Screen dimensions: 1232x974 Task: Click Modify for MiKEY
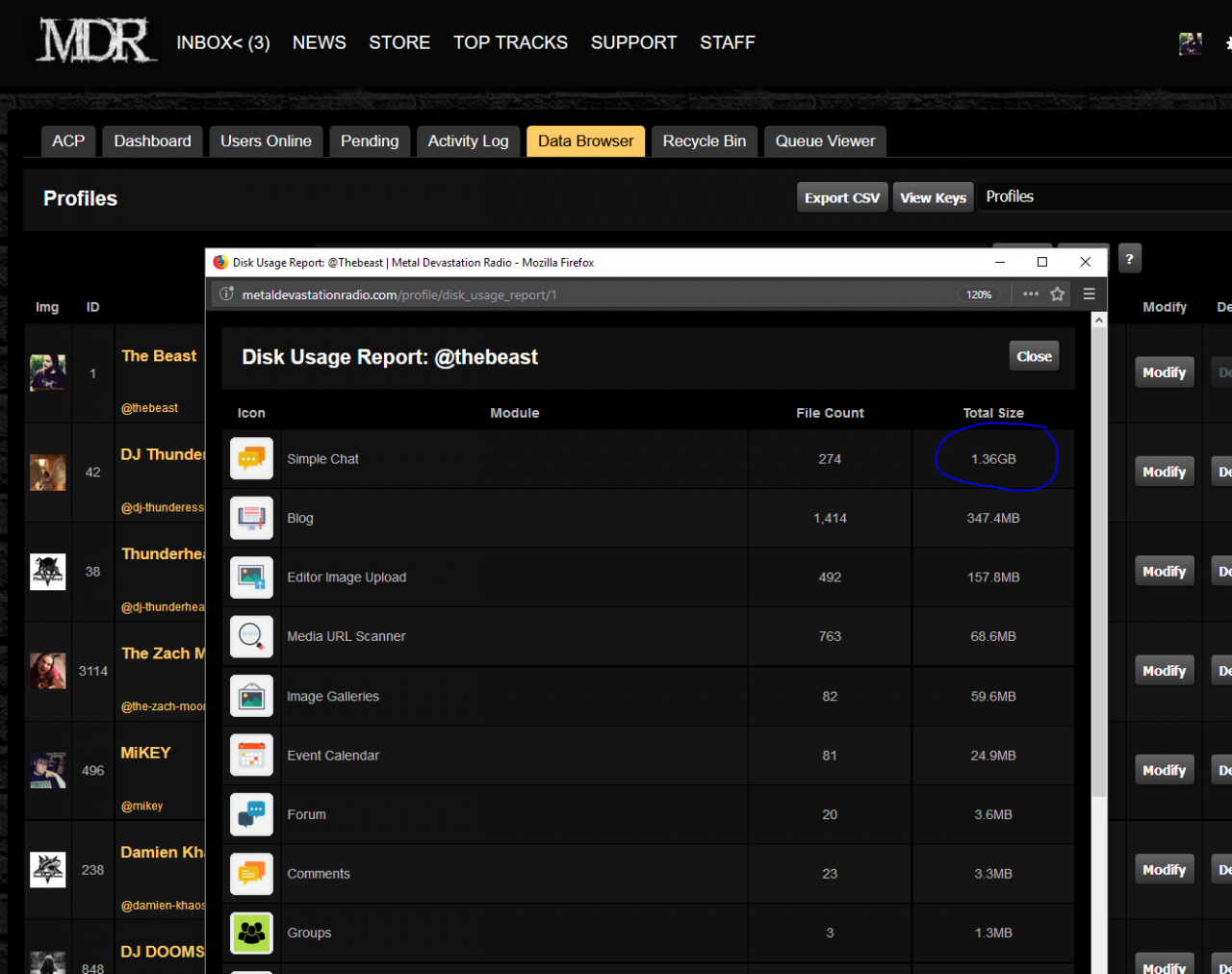[1165, 770]
